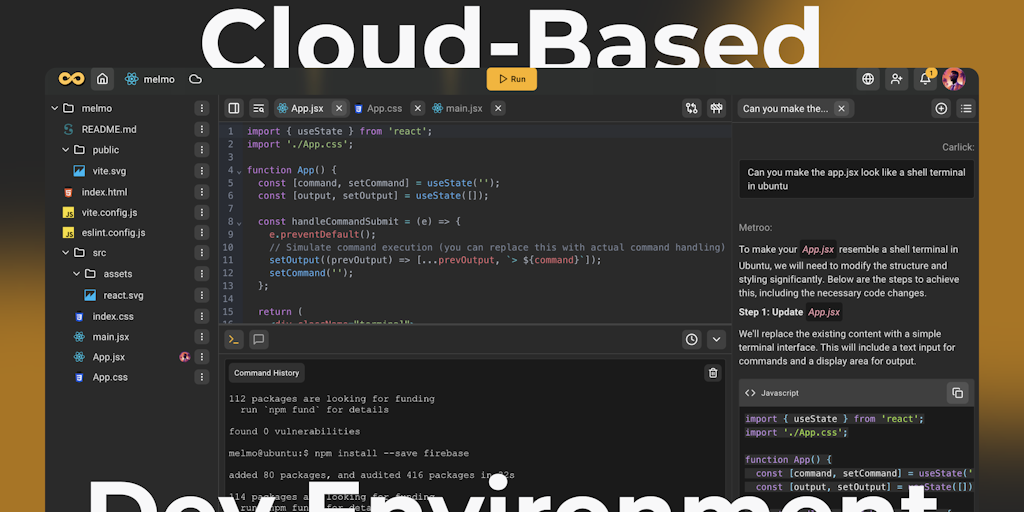Click the split layout icon in editor bar
The width and height of the screenshot is (1024, 512).
point(716,108)
